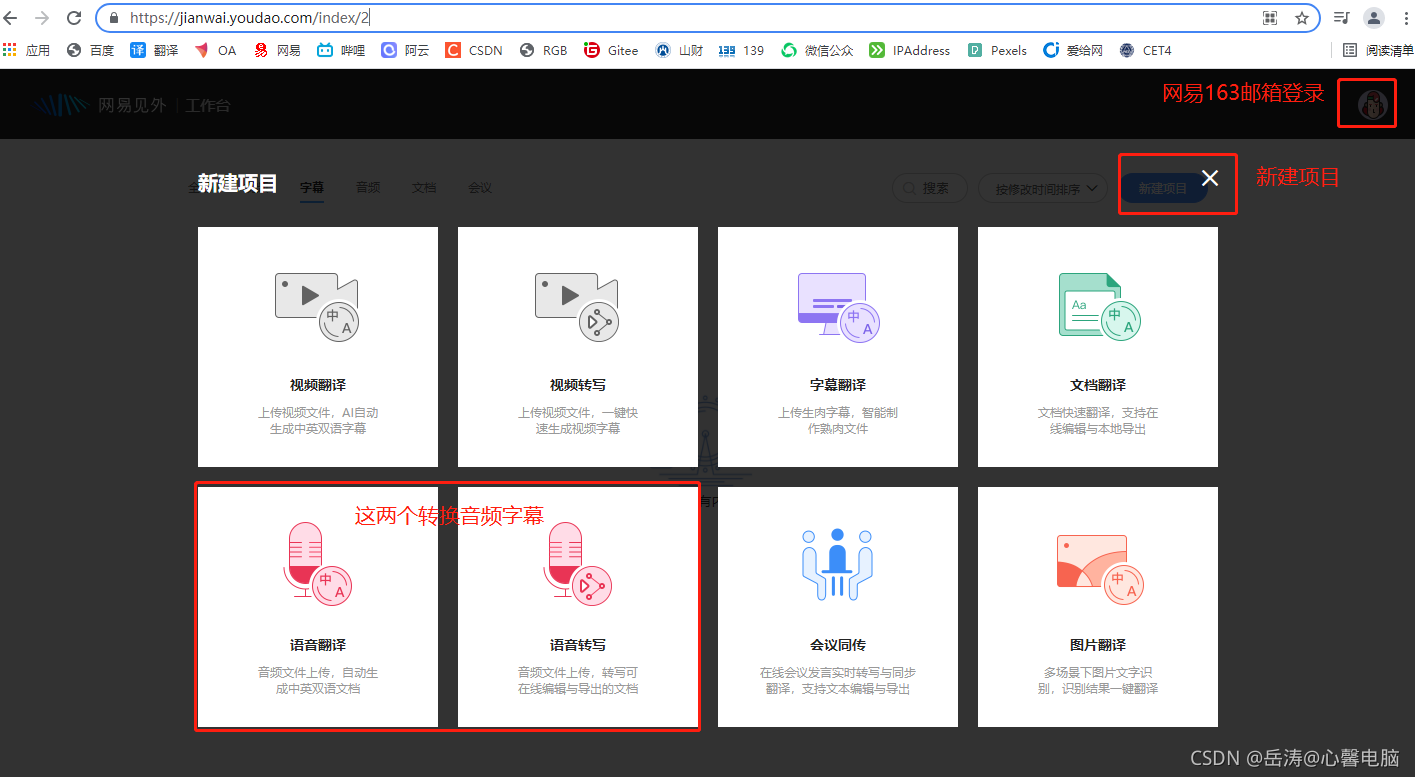The width and height of the screenshot is (1415, 777).
Task: Click 视频翻译 card title text
Action: coord(318,385)
